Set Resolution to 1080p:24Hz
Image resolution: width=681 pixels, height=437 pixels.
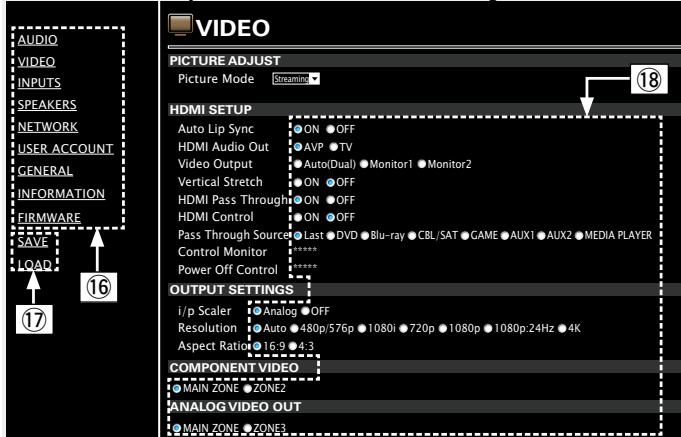pyautogui.click(x=488, y=328)
